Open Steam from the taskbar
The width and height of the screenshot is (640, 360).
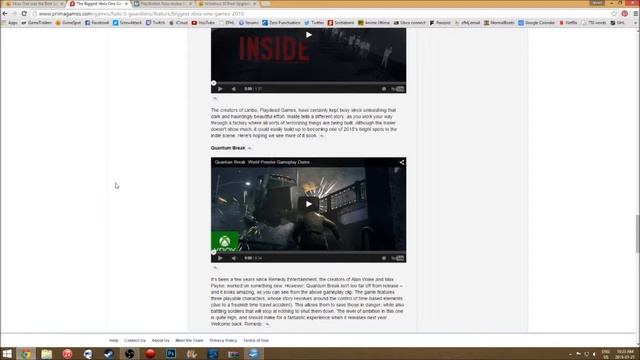109,354
